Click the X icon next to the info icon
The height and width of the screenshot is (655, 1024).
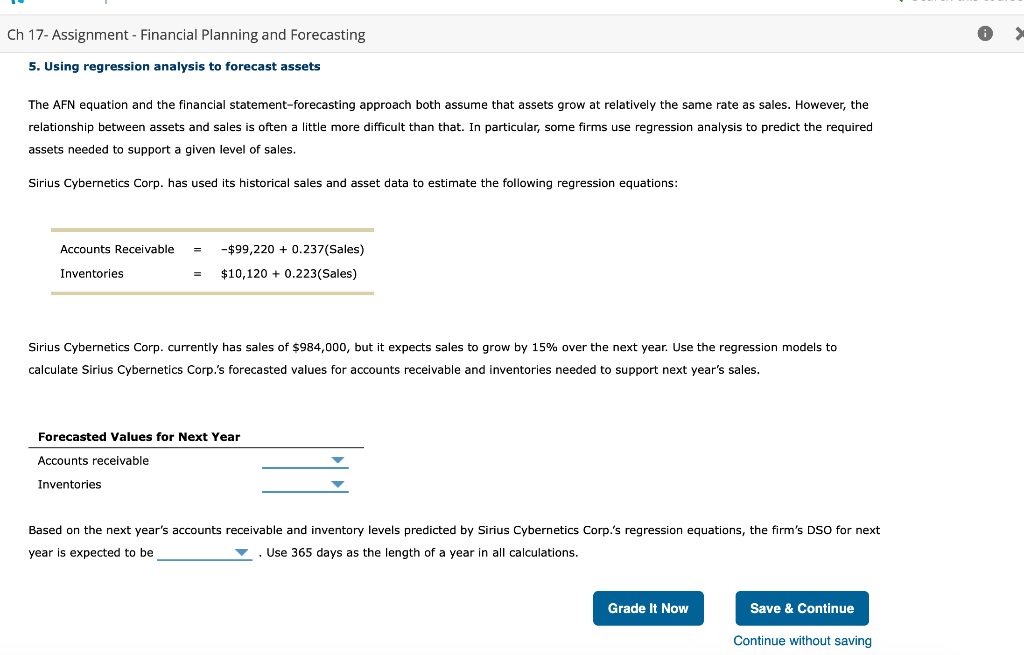(x=1020, y=33)
